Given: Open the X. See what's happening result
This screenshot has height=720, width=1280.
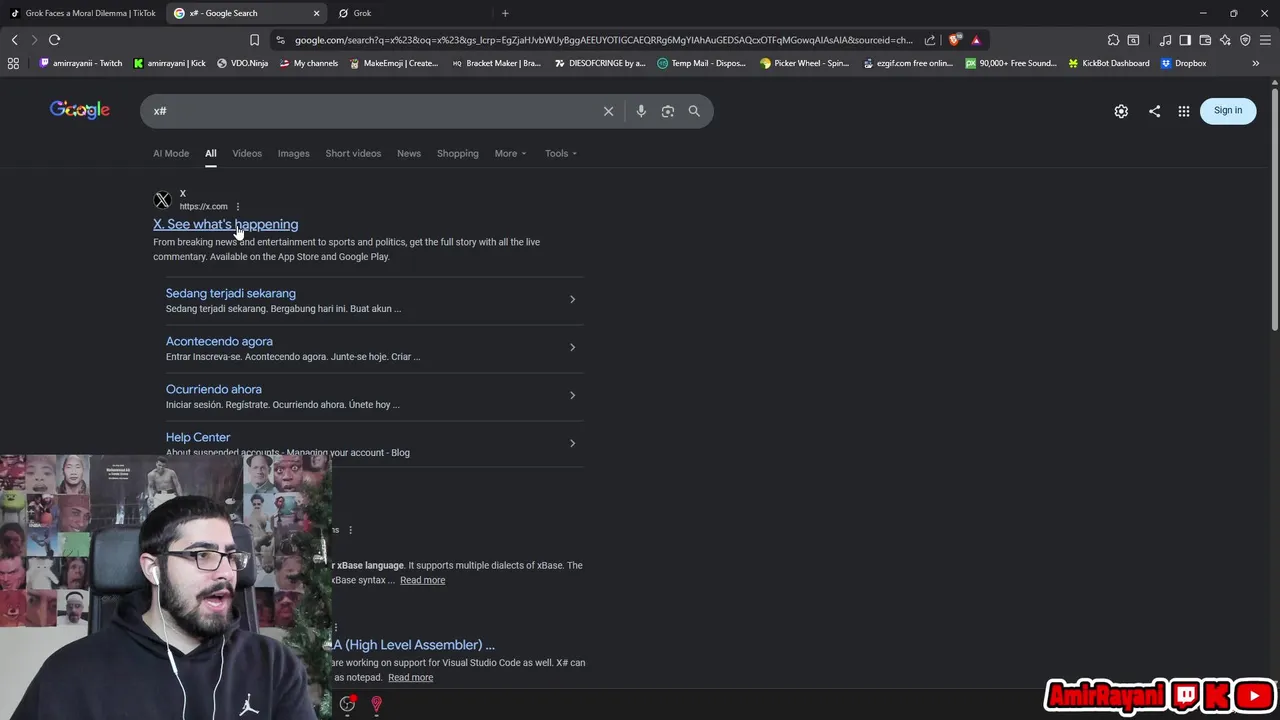Looking at the screenshot, I should 225,224.
